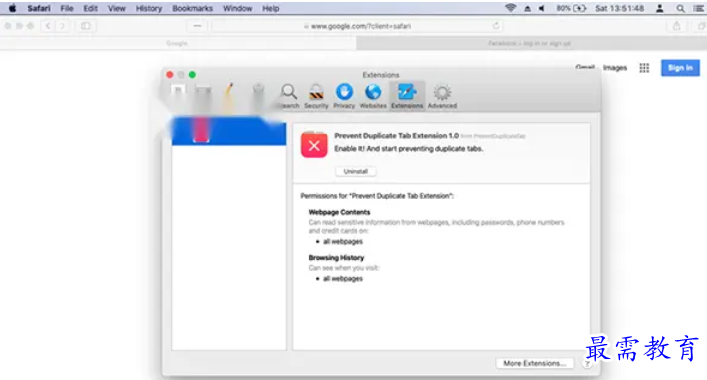The image size is (707, 380).
Task: Click the eject icon in menu bar
Action: [527, 9]
